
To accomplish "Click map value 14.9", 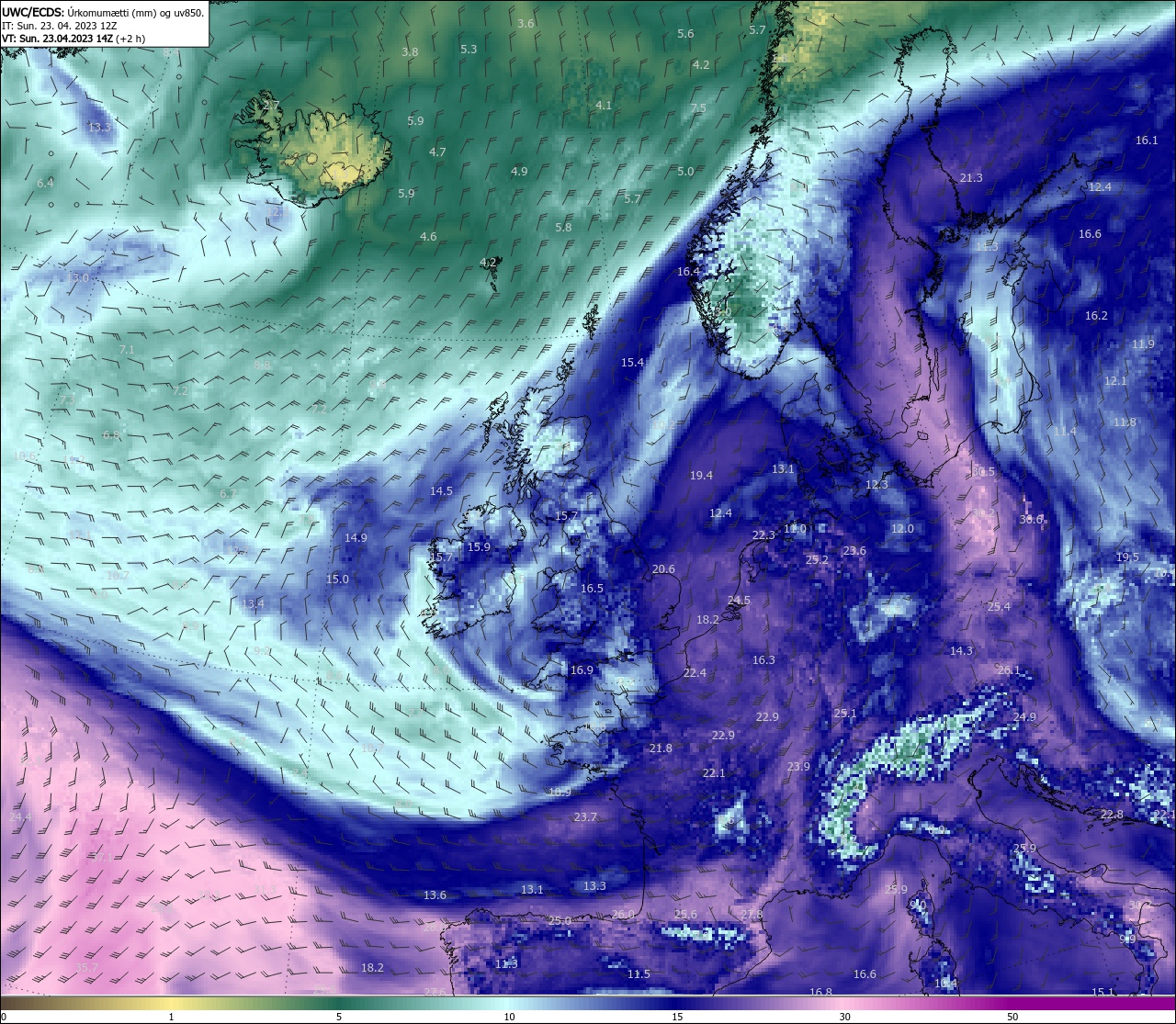I will [x=356, y=537].
